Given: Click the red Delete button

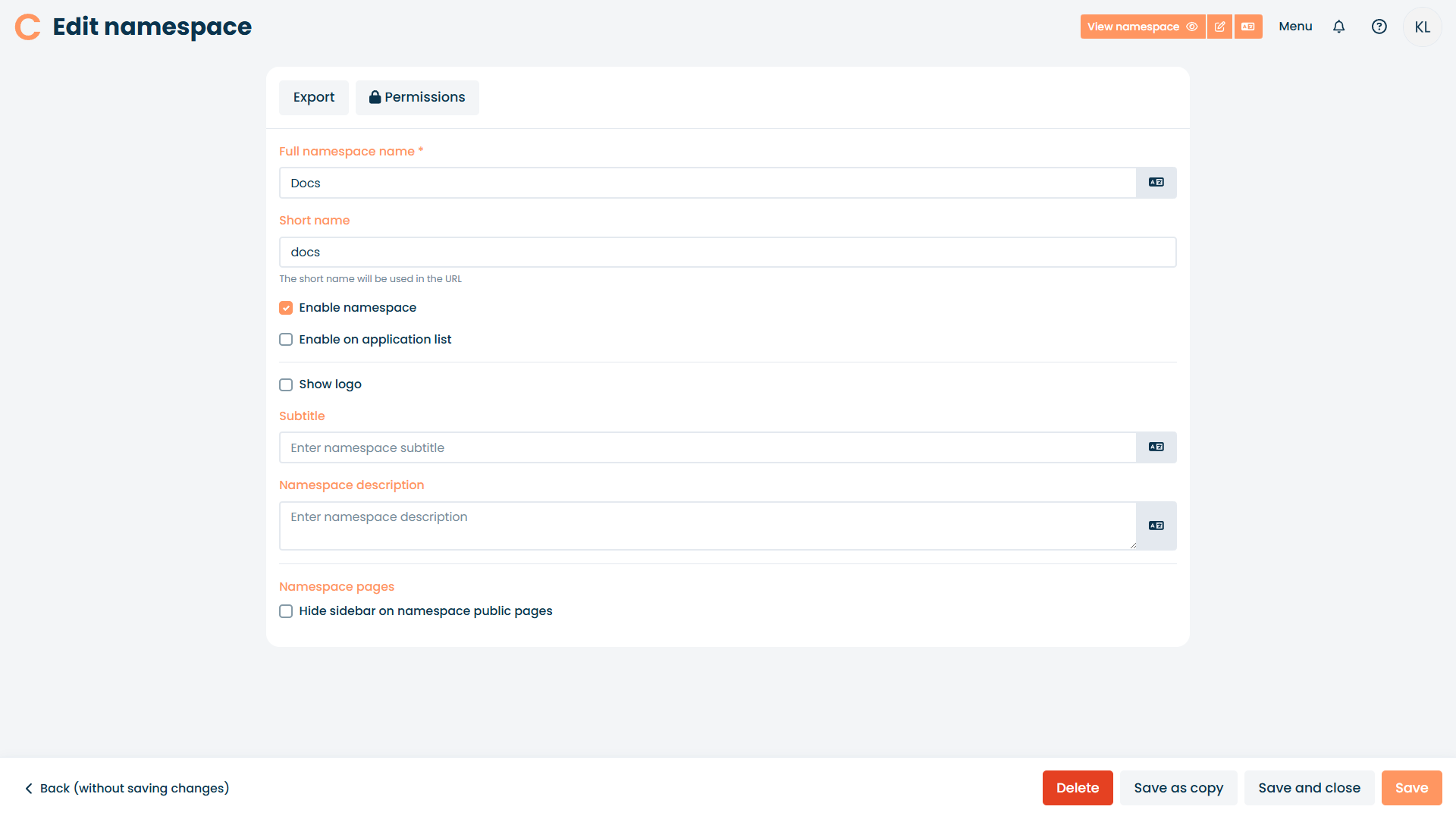Looking at the screenshot, I should click(1078, 788).
